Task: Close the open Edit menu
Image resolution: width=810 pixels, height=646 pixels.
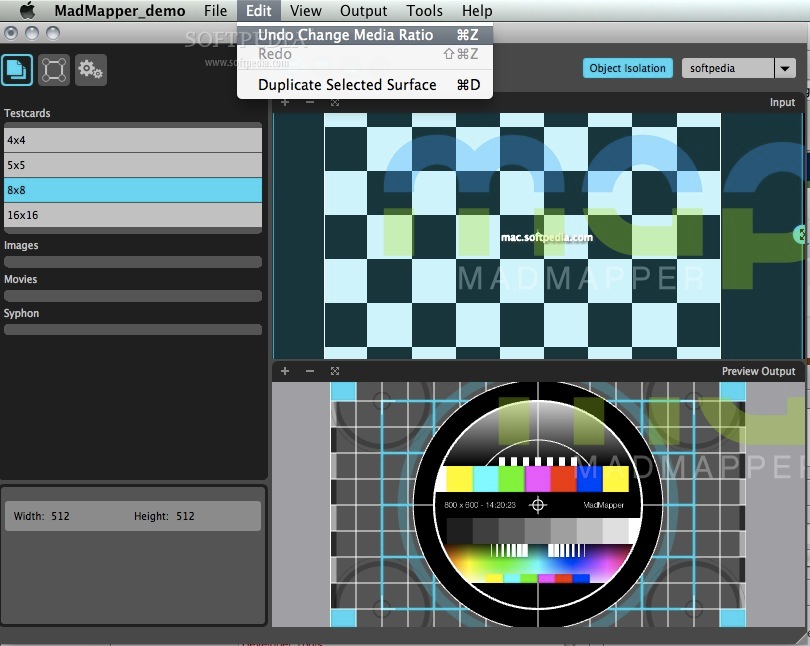Action: (258, 10)
